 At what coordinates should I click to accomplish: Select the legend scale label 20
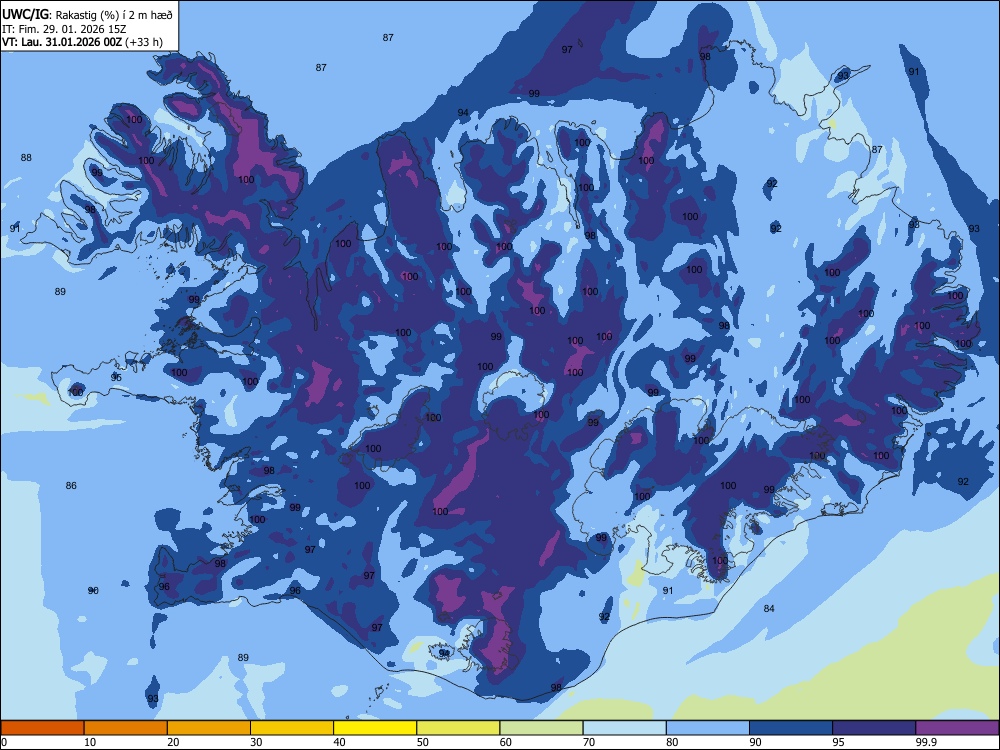pos(173,742)
